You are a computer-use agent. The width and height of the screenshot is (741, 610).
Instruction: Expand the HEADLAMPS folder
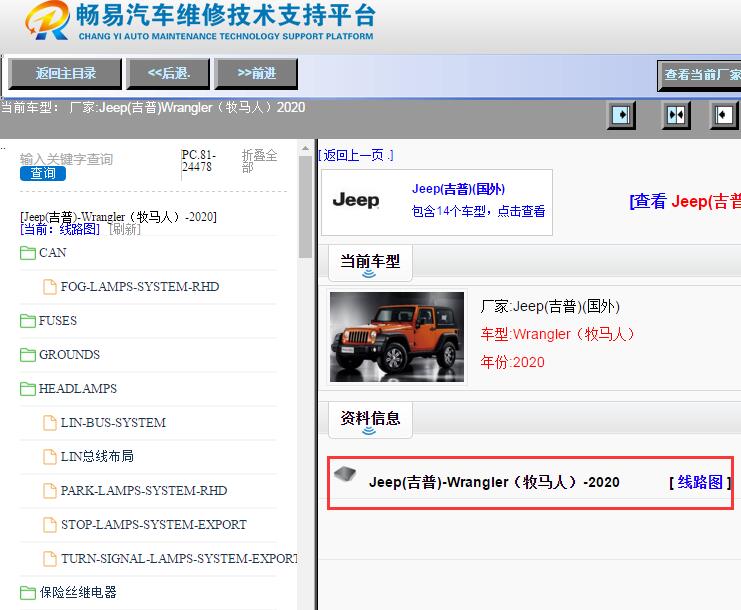pos(78,389)
